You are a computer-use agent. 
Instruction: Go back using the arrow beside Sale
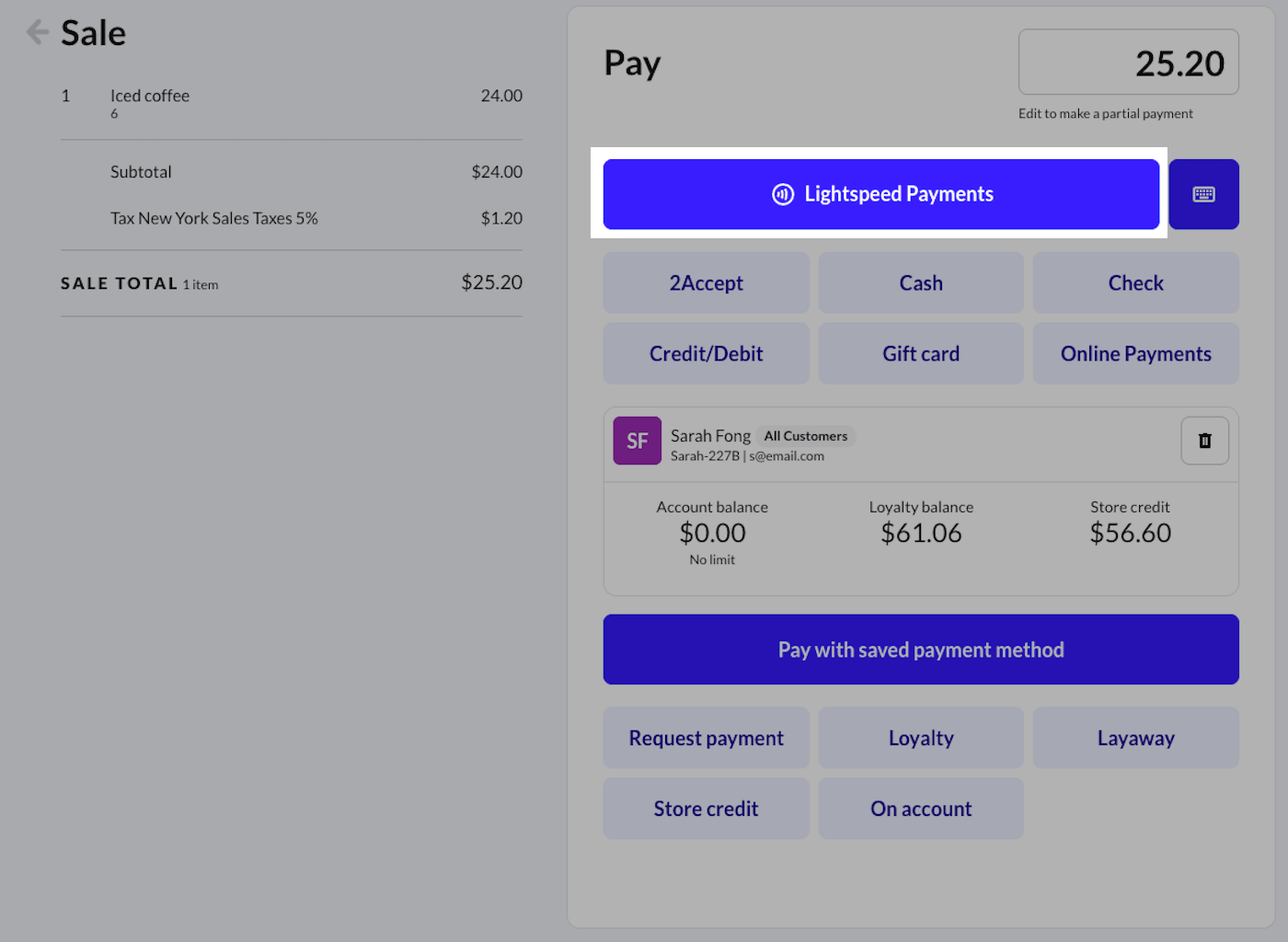pos(37,32)
